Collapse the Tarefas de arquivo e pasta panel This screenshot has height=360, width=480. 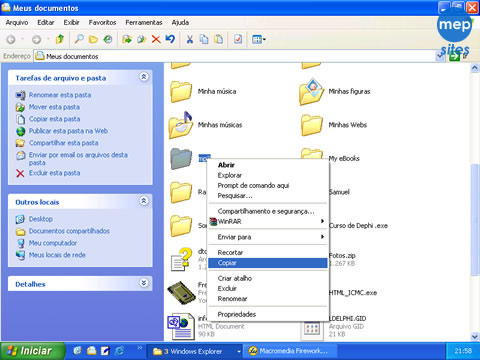pos(144,77)
